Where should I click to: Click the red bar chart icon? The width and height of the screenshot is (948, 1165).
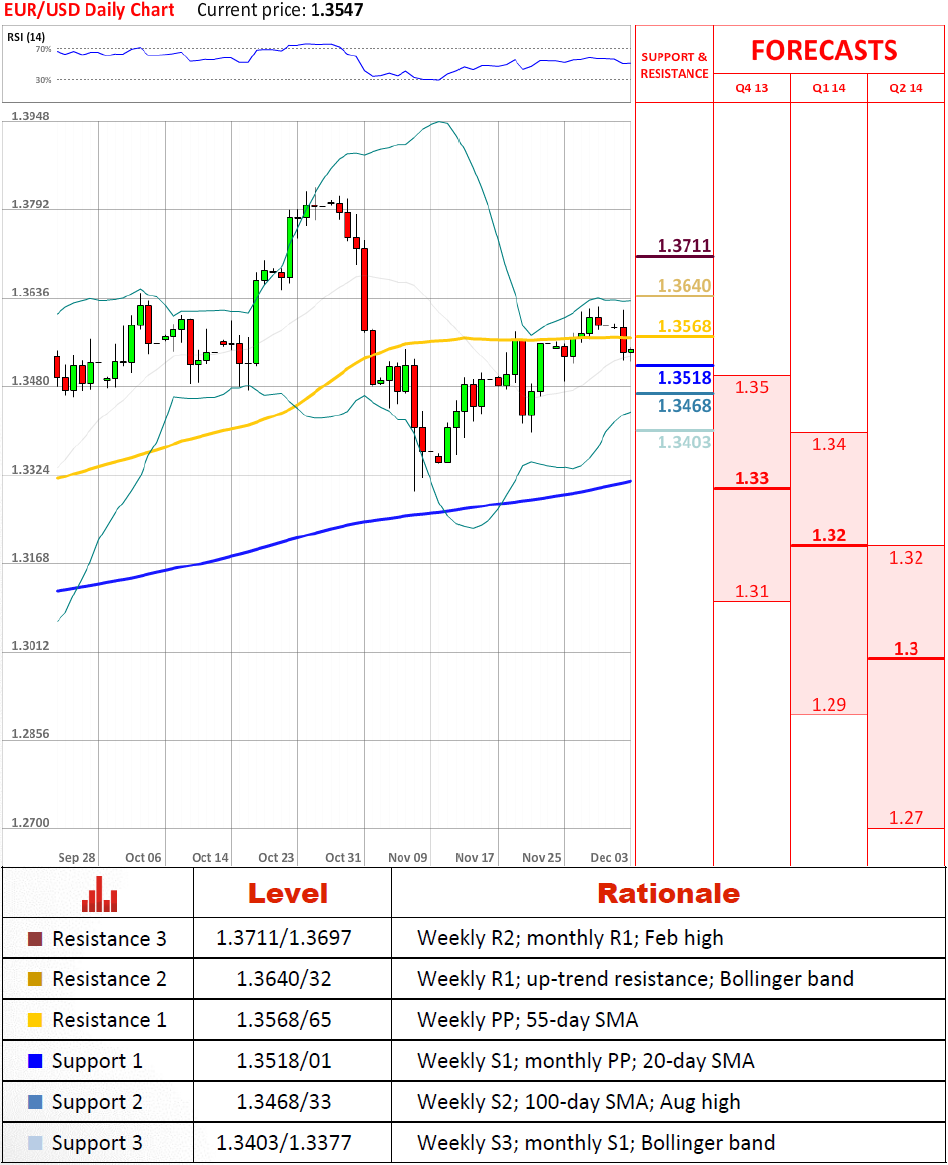tap(100, 894)
